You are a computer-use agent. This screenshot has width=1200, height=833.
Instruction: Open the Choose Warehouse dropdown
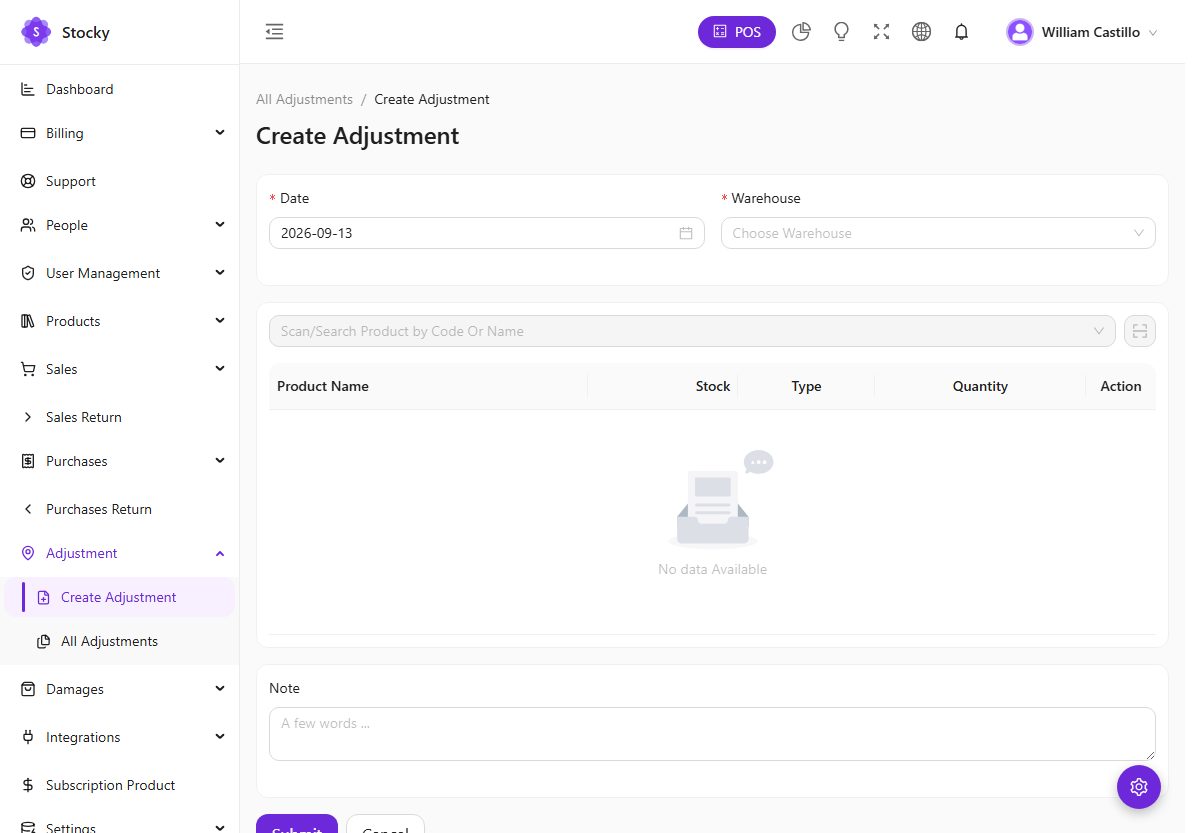[x=938, y=233]
